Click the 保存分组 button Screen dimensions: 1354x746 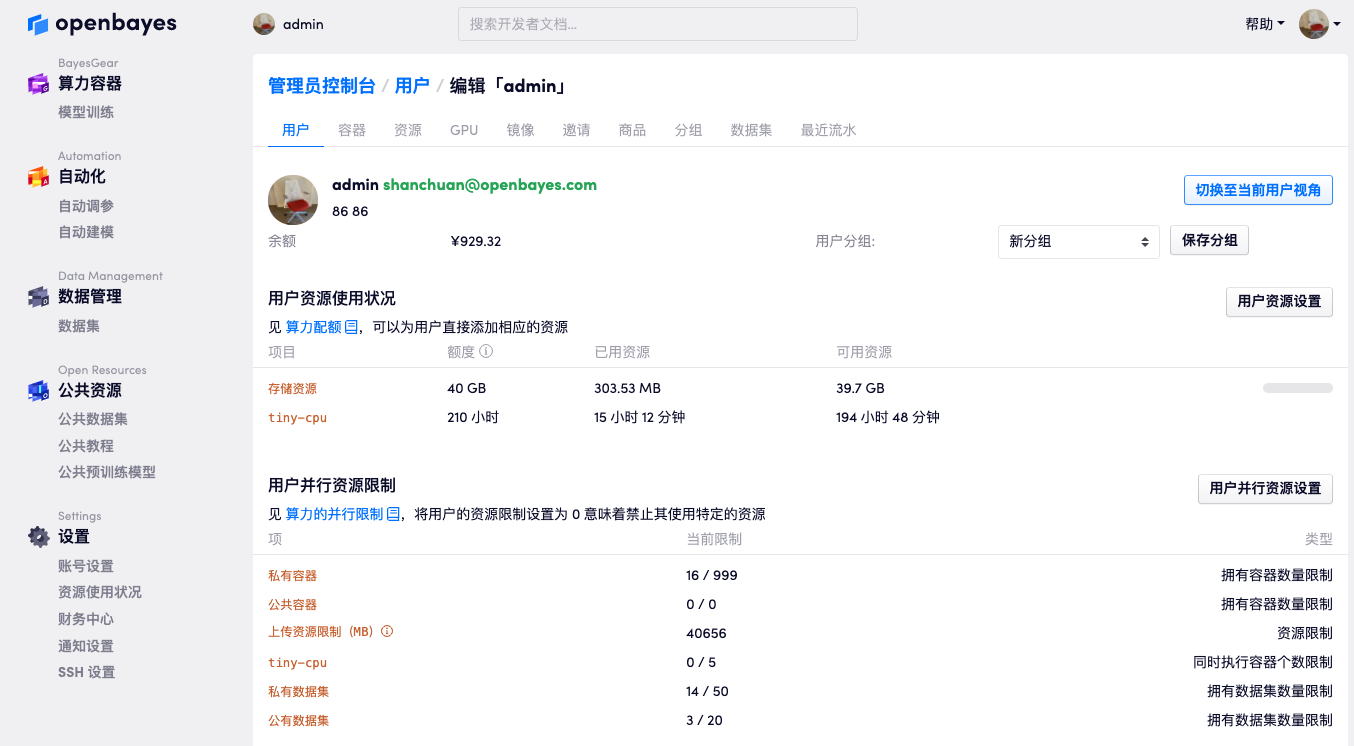tap(1209, 241)
